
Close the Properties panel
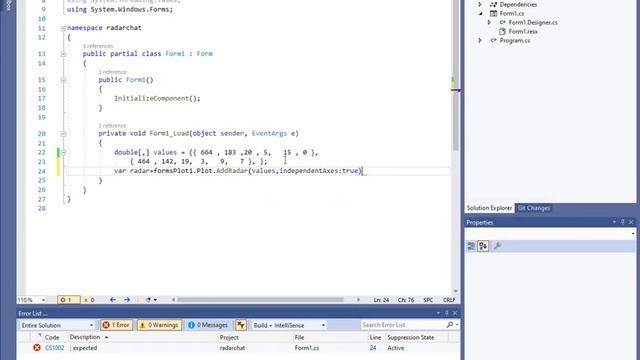pos(631,222)
